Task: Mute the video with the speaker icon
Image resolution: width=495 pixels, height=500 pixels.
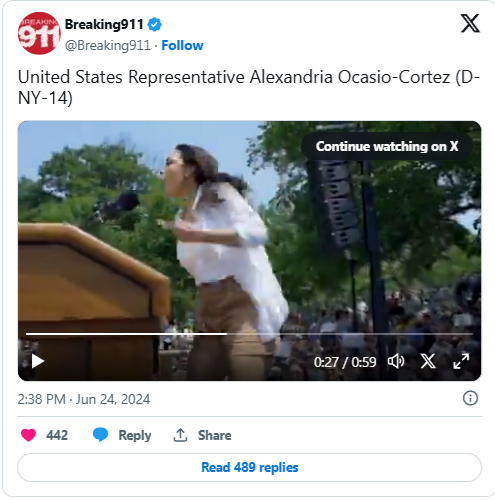Action: [x=396, y=361]
